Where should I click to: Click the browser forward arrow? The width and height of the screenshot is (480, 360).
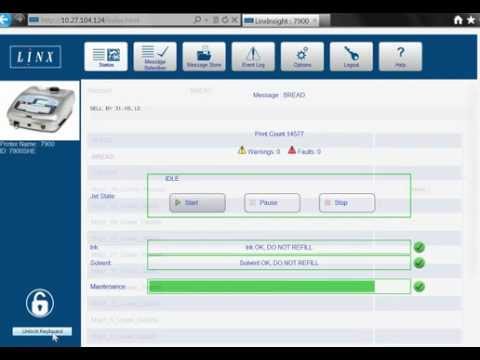click(19, 19)
